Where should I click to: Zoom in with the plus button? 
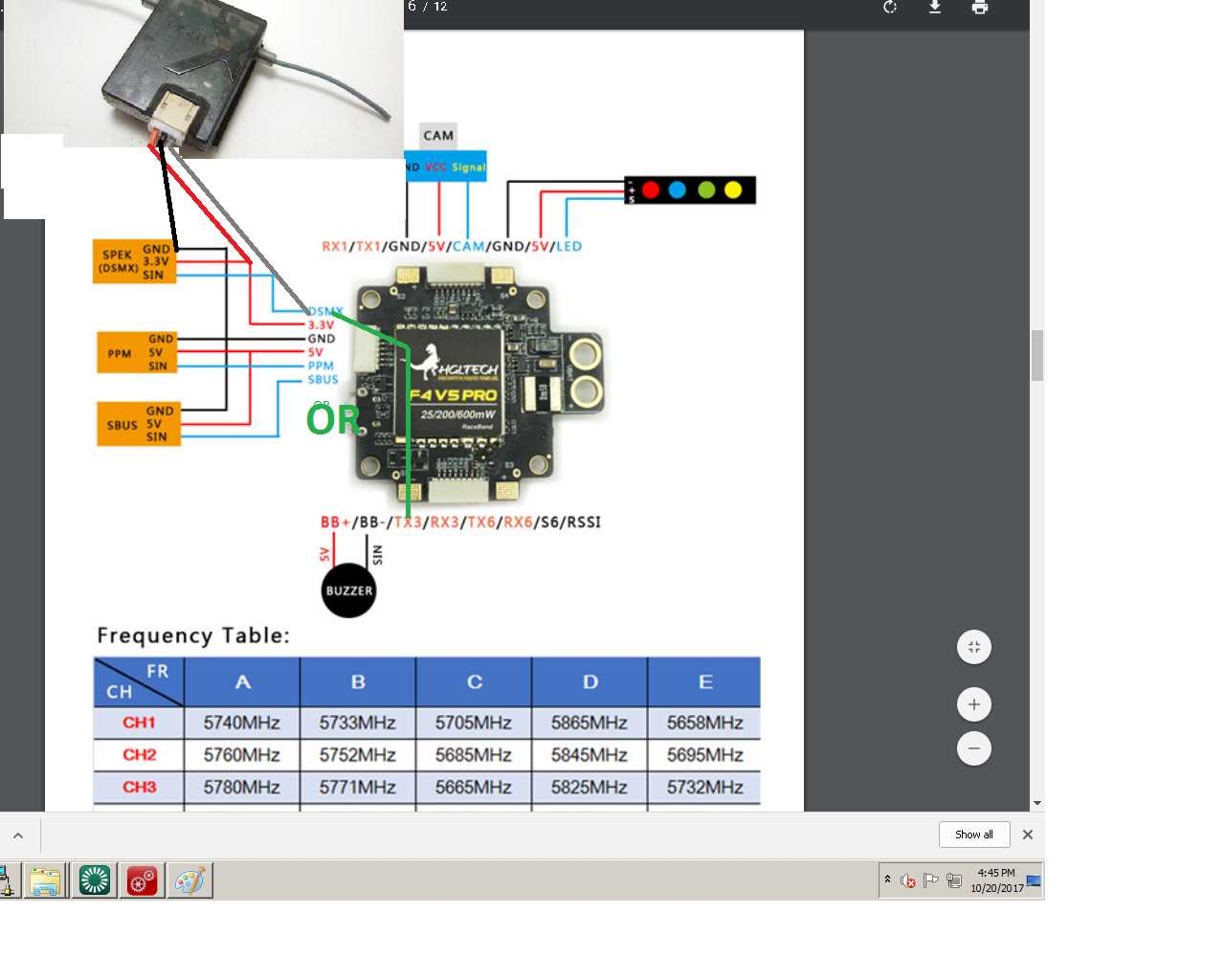(x=974, y=704)
